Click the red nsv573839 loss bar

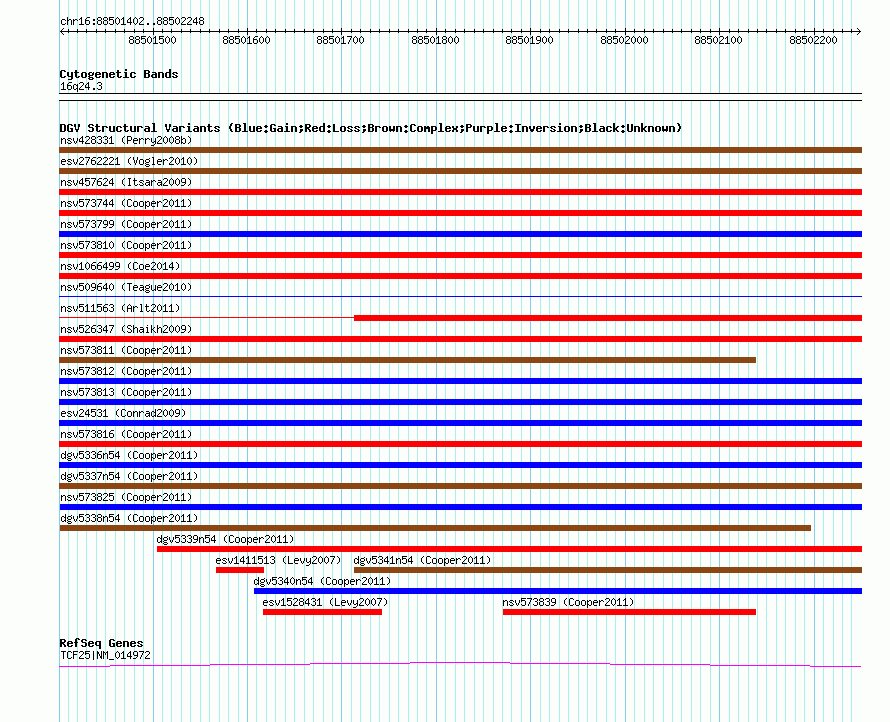[629, 612]
